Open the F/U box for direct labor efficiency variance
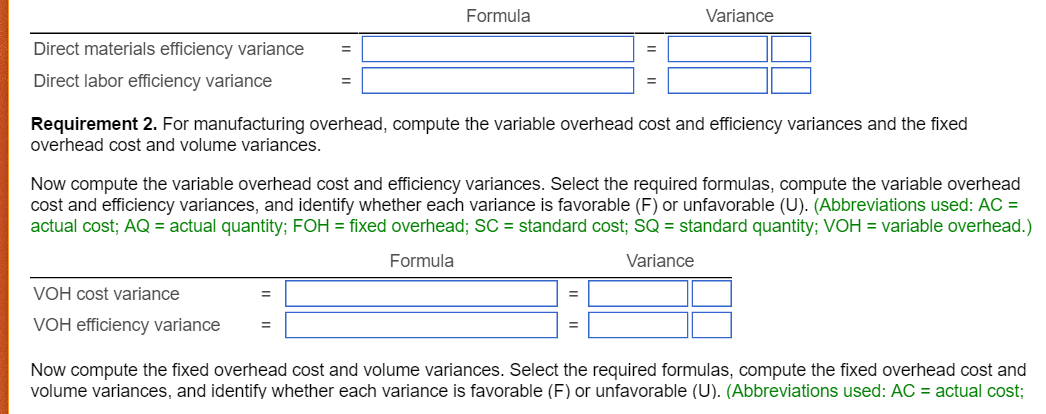Image resolution: width=1046 pixels, height=414 pixels. pos(790,81)
